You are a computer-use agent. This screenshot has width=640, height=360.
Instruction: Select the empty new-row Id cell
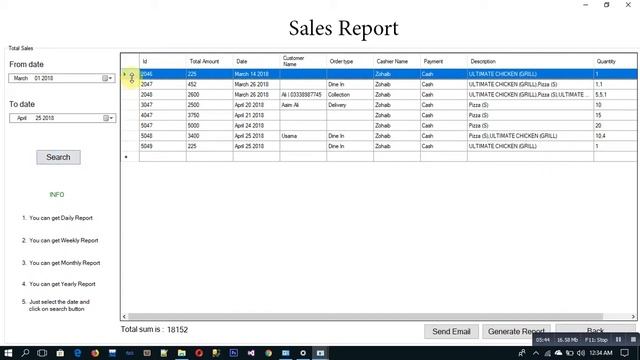pyautogui.click(x=163, y=157)
